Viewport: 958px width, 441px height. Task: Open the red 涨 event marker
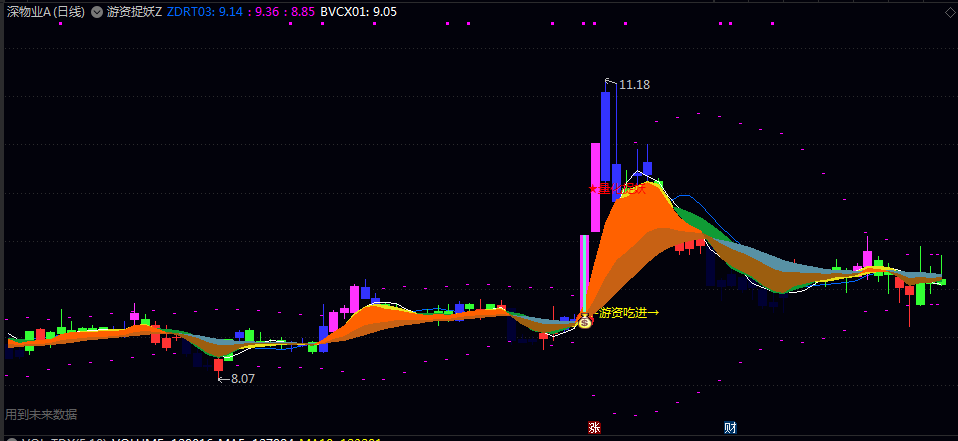pos(594,428)
